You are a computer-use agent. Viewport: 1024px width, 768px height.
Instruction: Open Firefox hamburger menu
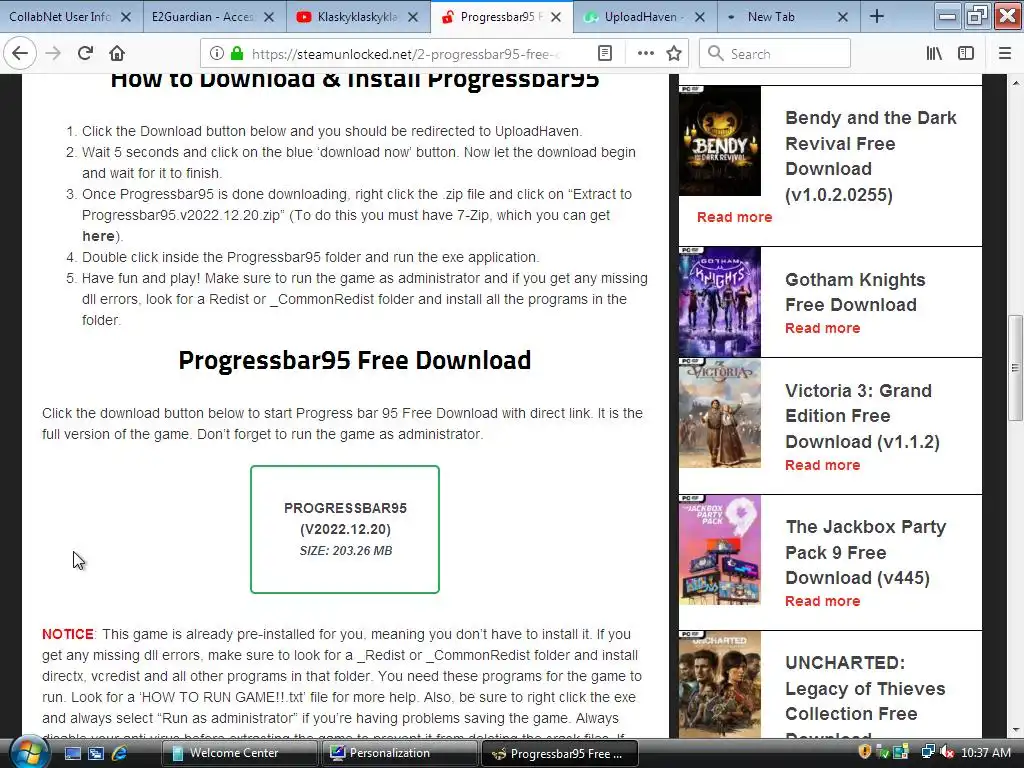[1005, 54]
